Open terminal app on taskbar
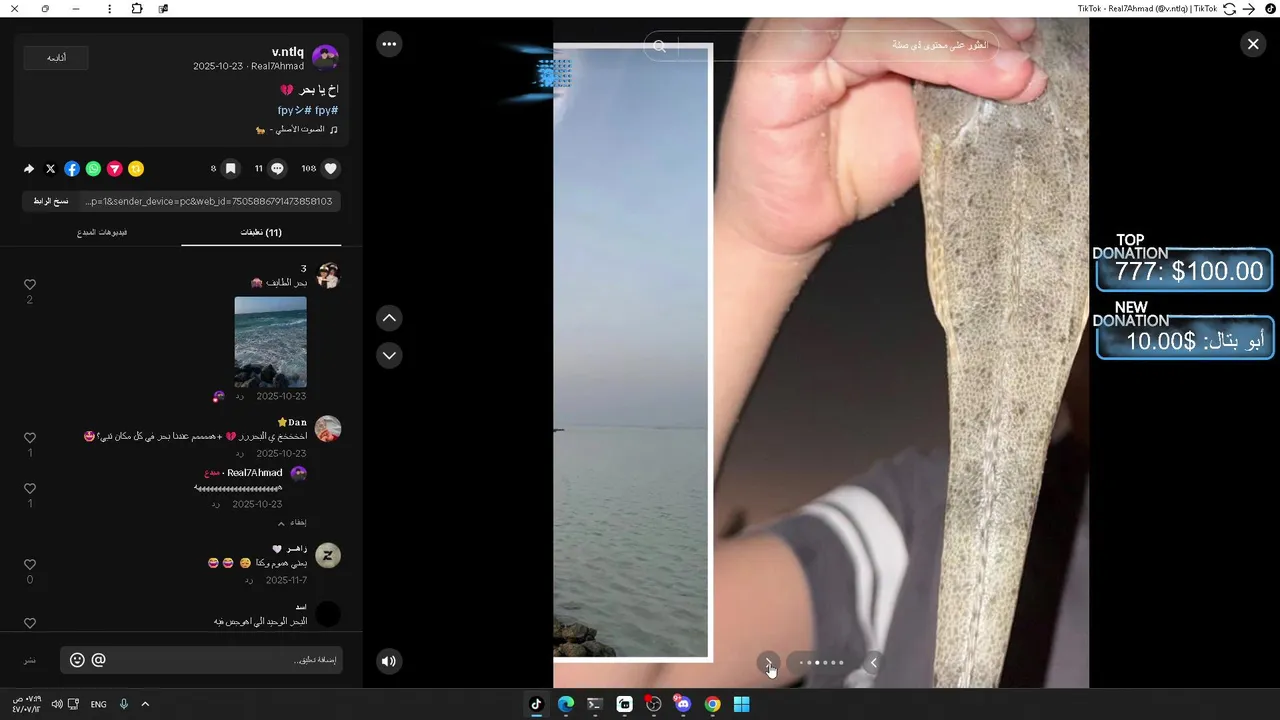Screen dimensions: 1280x720 595,704
